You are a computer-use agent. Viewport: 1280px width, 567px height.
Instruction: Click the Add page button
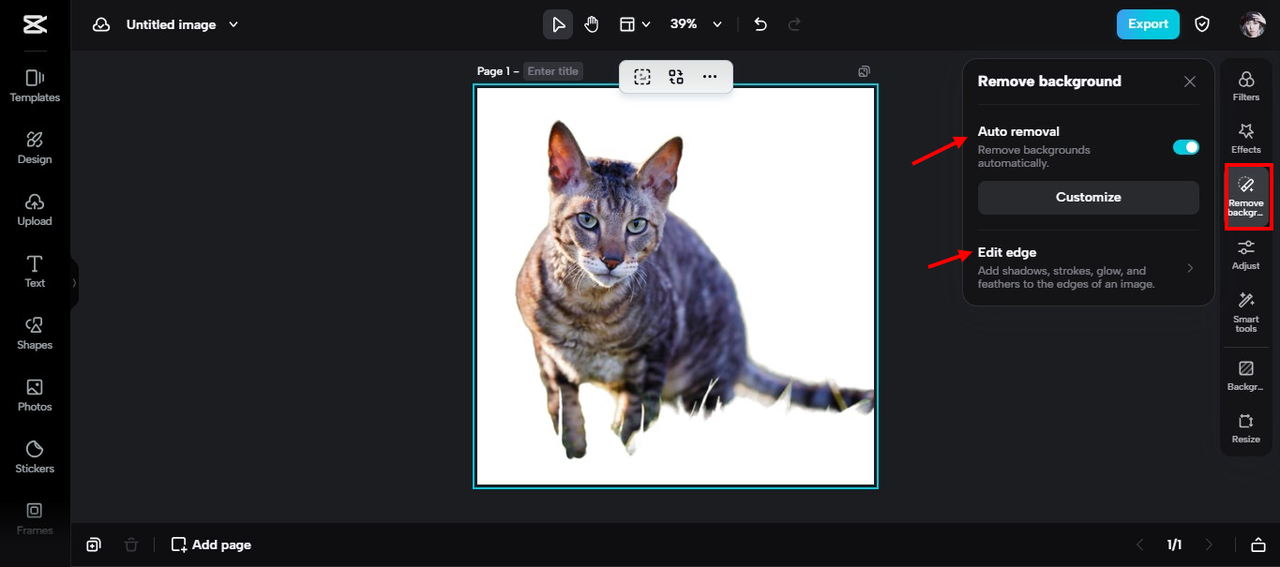coord(211,545)
